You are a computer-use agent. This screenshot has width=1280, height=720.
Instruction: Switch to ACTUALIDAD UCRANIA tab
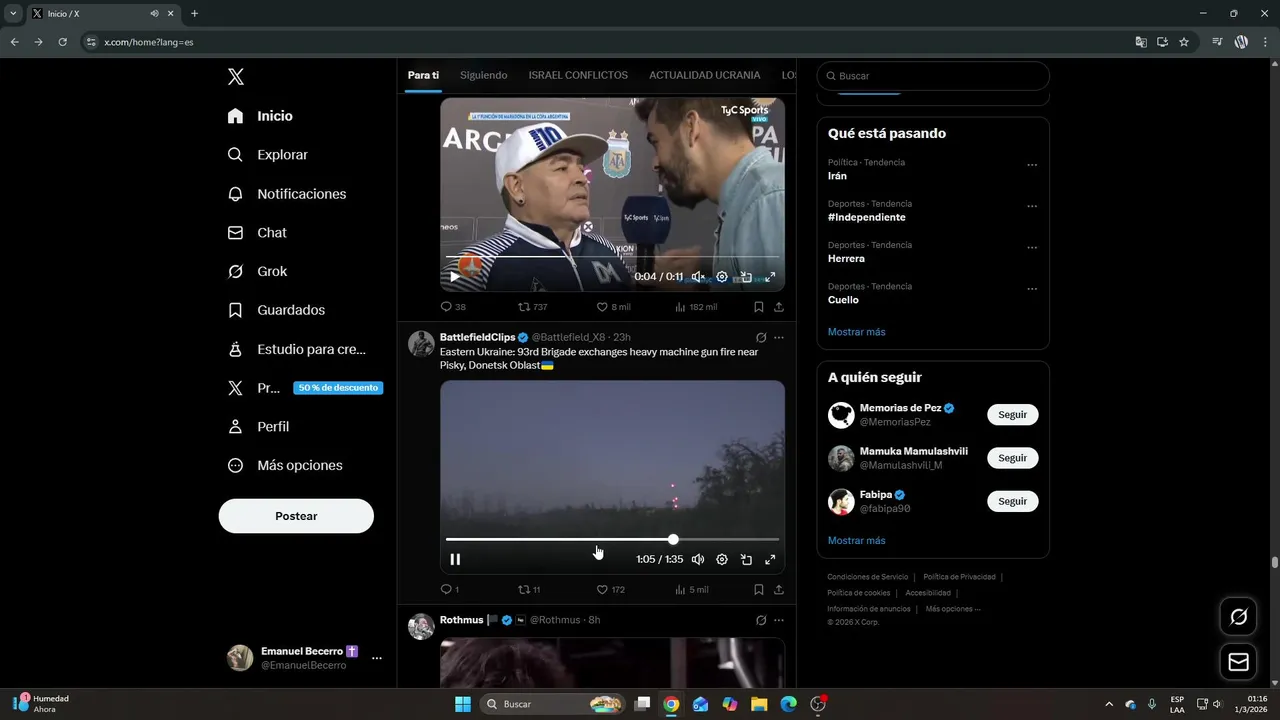(704, 76)
